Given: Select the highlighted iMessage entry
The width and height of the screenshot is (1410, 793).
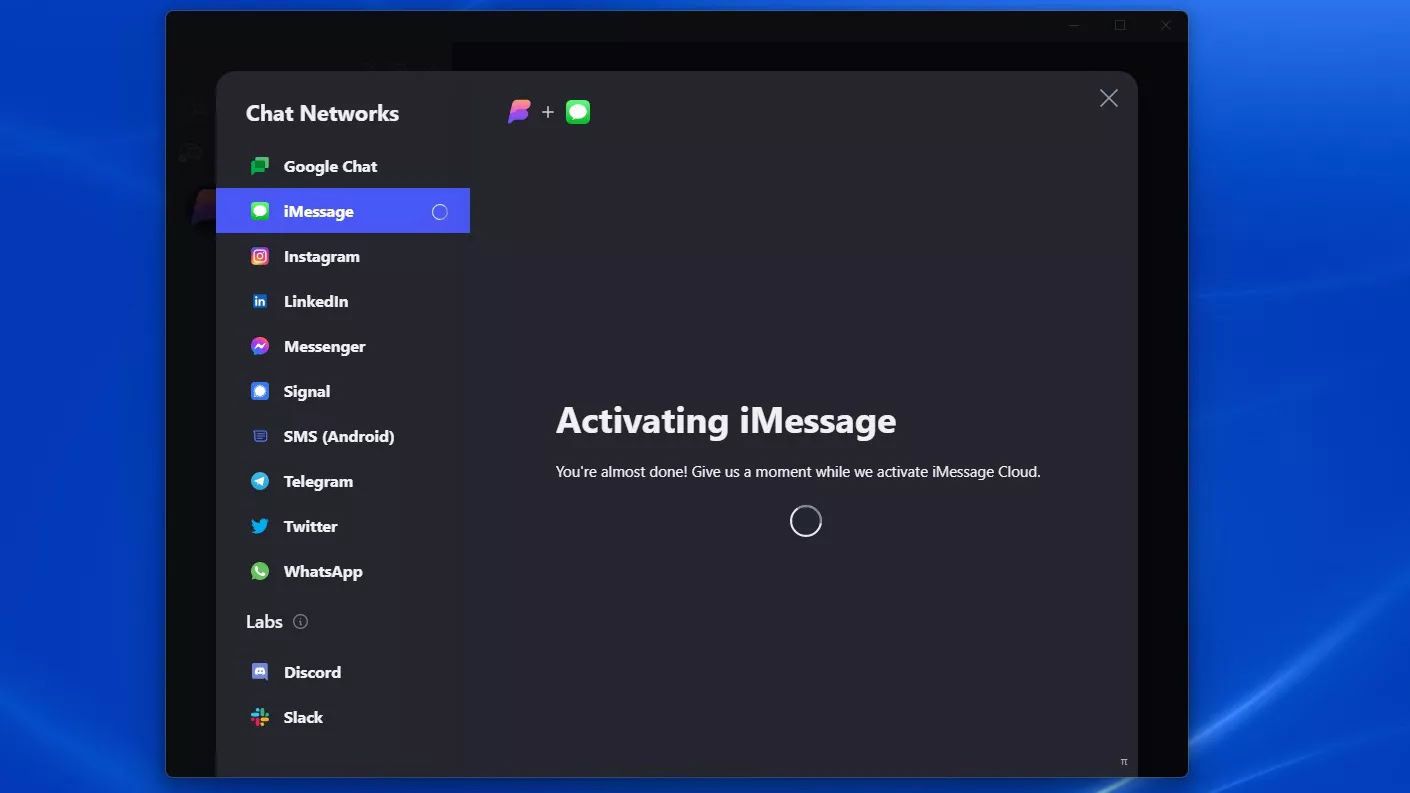Looking at the screenshot, I should (x=343, y=211).
